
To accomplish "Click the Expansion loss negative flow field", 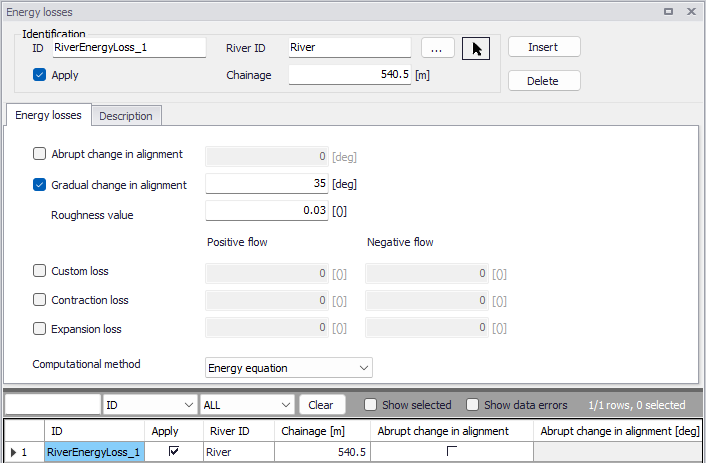I will pos(427,328).
